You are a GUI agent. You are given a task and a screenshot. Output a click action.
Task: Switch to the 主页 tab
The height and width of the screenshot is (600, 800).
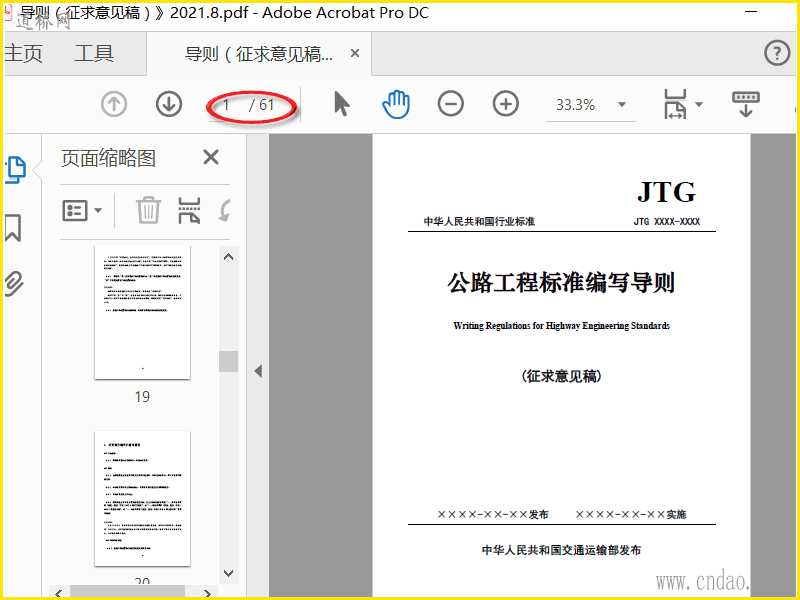pyautogui.click(x=23, y=54)
